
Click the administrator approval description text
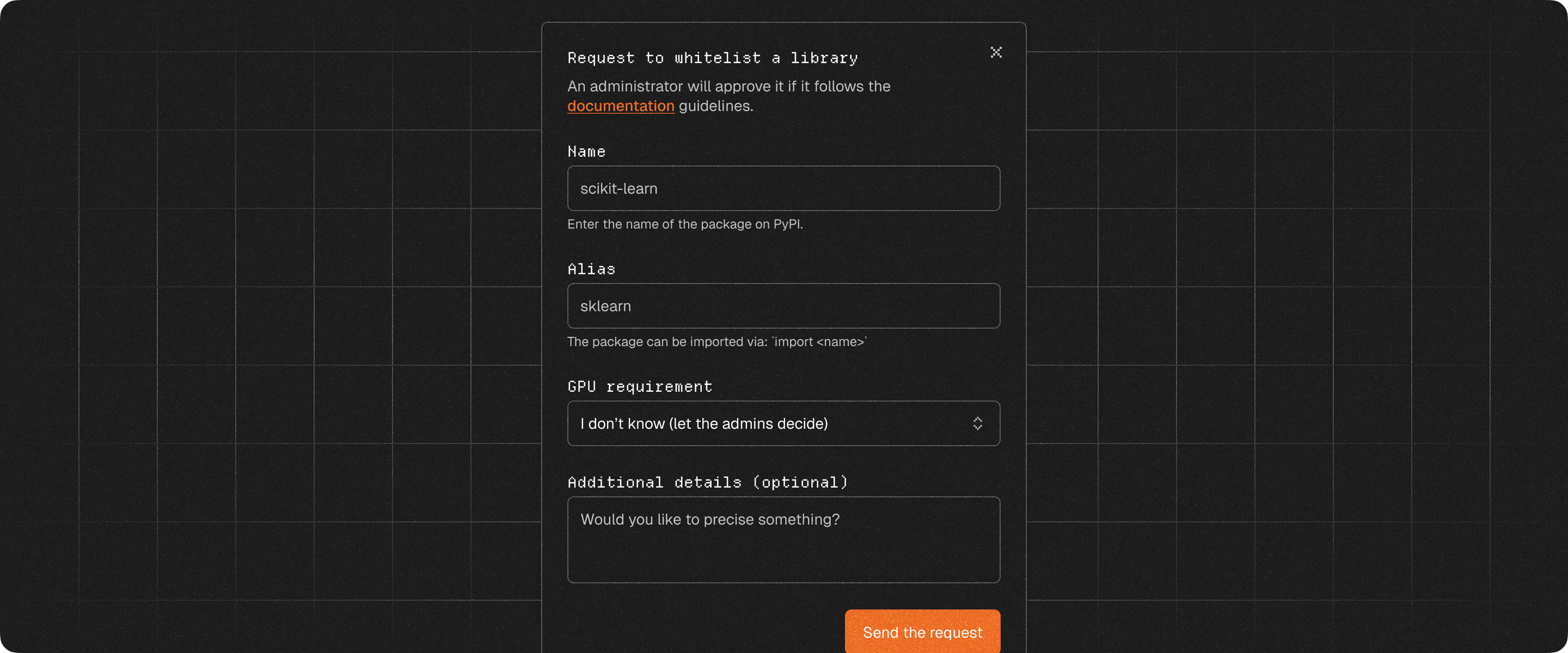pyautogui.click(x=728, y=87)
